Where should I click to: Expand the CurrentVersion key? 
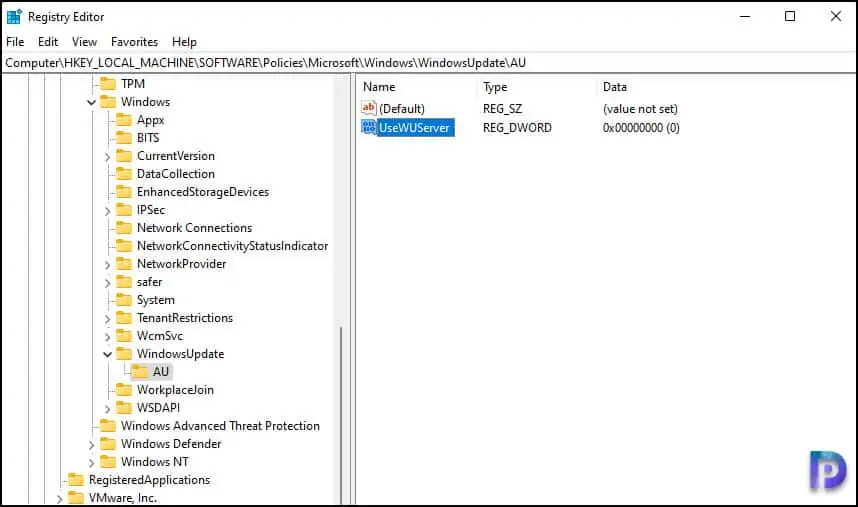pos(107,157)
